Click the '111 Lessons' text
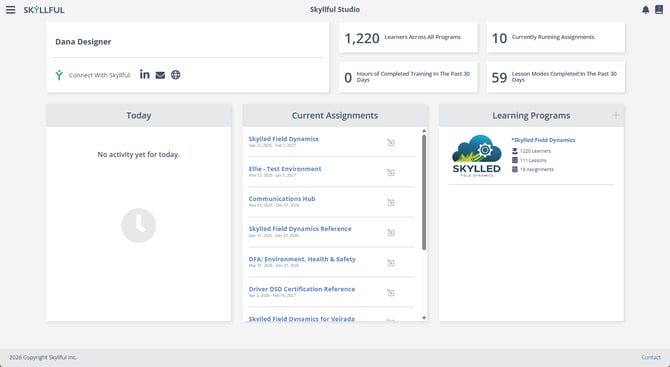This screenshot has width=670, height=367. [533, 160]
